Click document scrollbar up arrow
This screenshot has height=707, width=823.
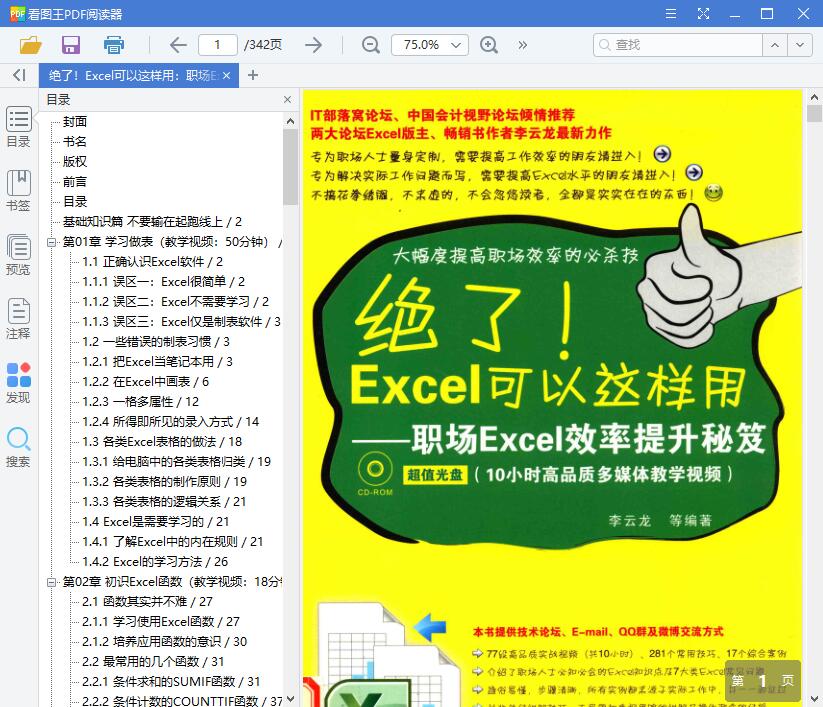pos(814,97)
